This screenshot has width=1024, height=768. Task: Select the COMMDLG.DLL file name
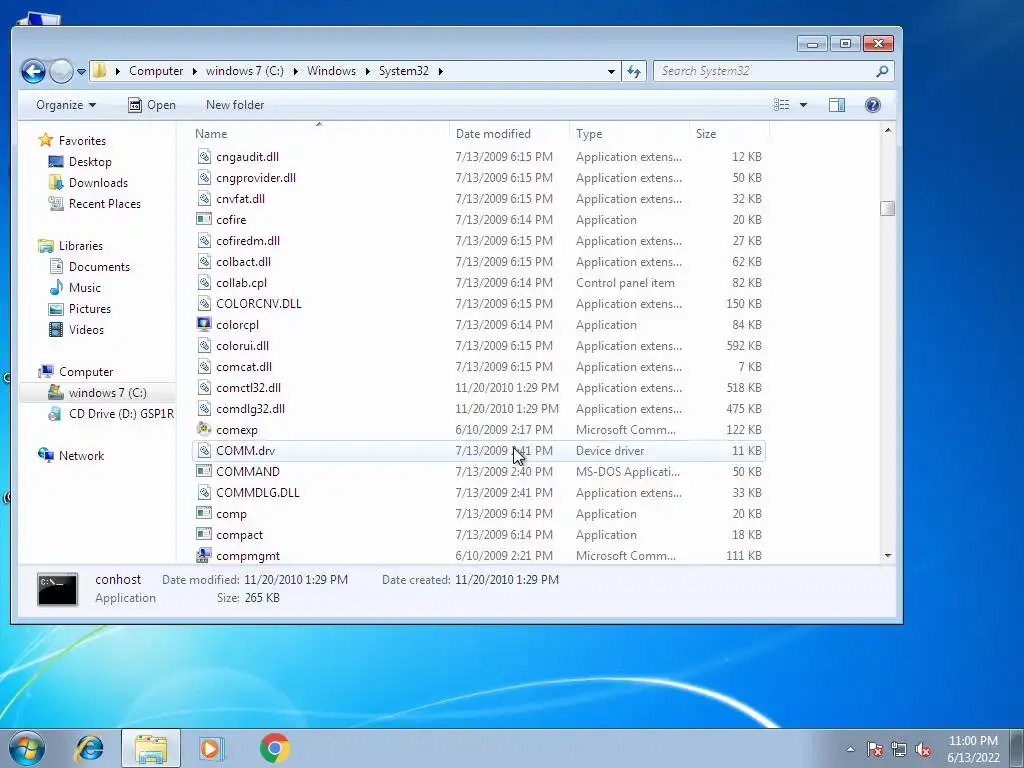pos(258,493)
